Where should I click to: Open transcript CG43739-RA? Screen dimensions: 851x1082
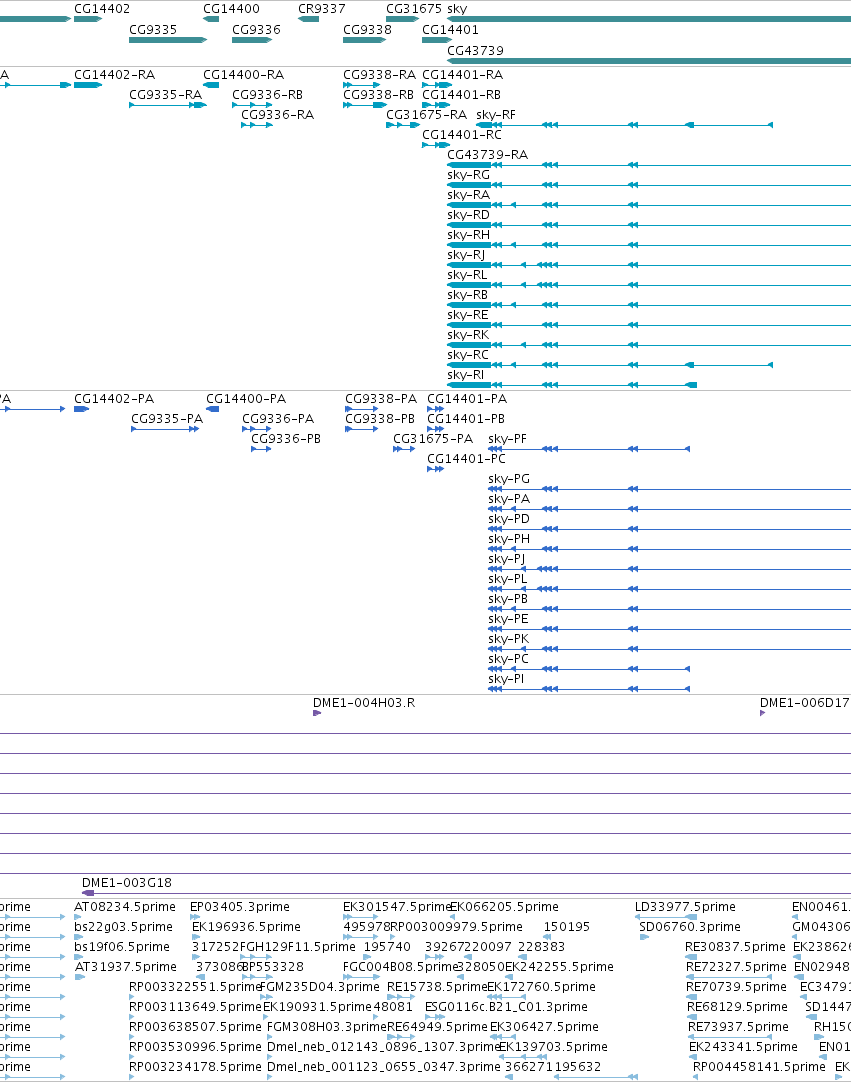487,155
